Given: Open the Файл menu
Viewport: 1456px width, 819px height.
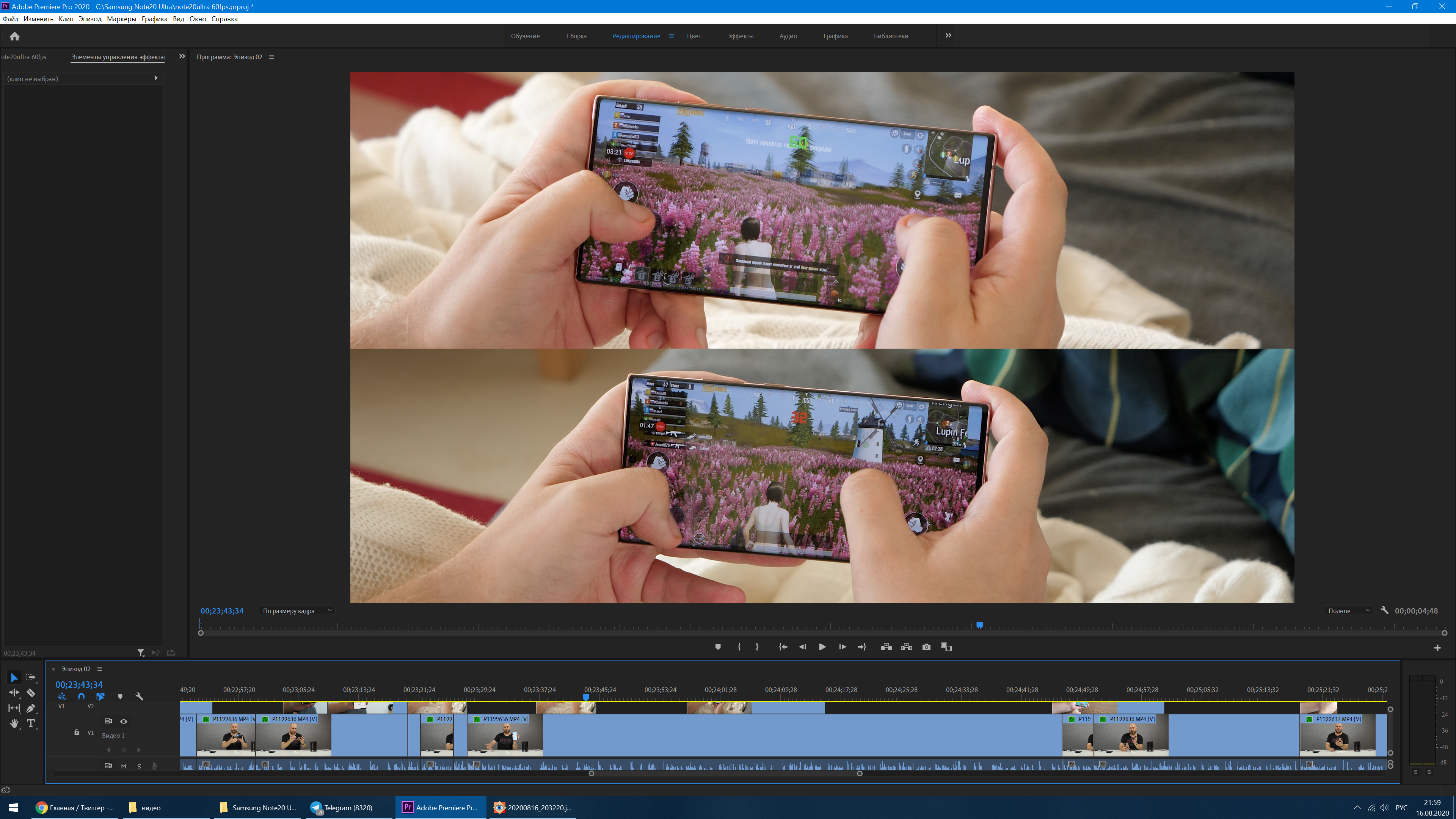Looking at the screenshot, I should click(x=10, y=19).
